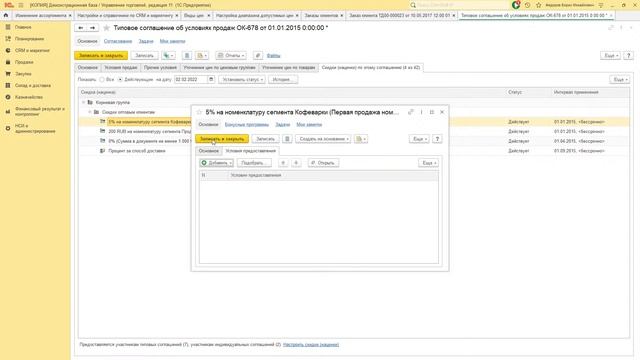Click Подобрать button in dialog
The width and height of the screenshot is (640, 360).
[x=254, y=163]
